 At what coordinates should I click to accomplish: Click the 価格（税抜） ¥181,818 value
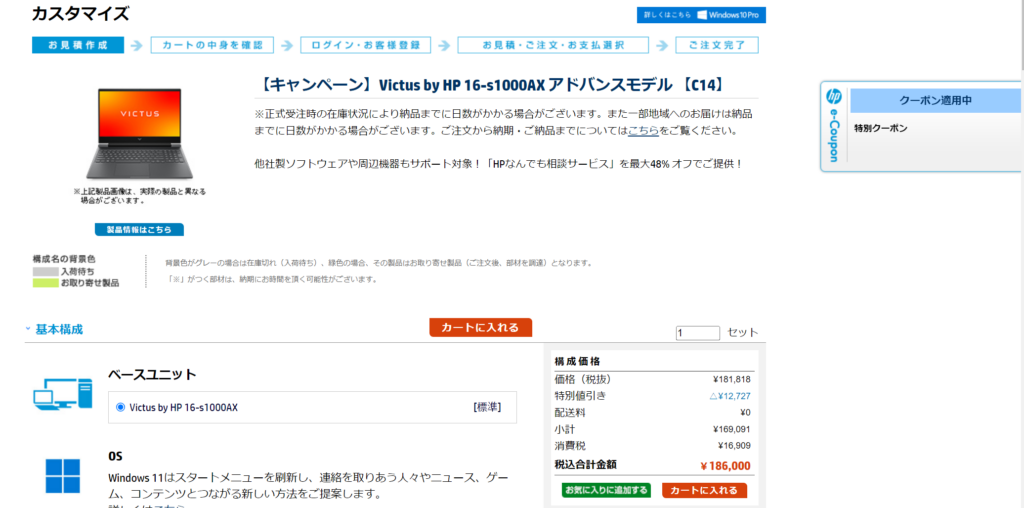731,379
